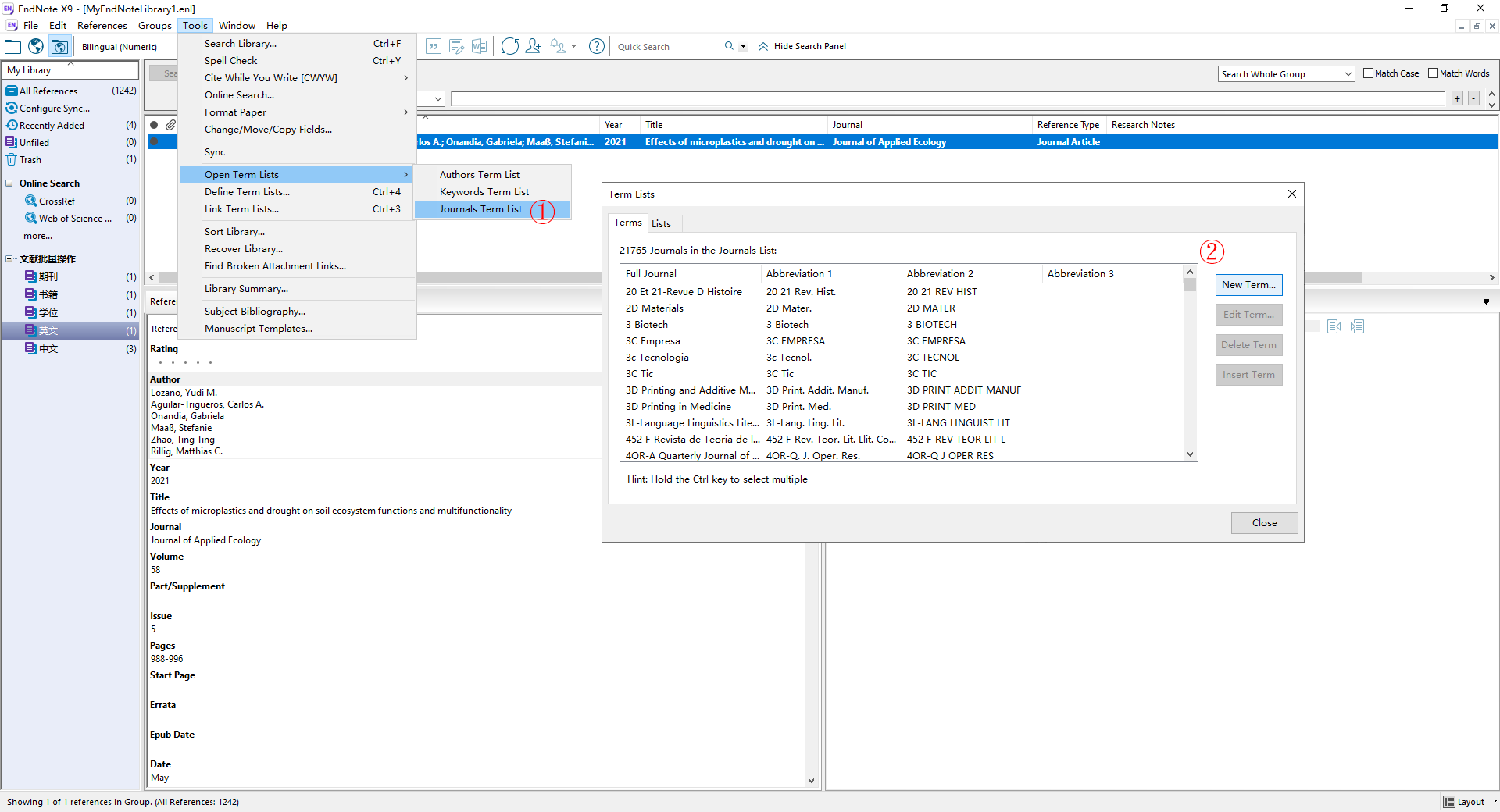Open the Quick Search options dropdown arrow
1500x812 pixels.
[x=743, y=47]
